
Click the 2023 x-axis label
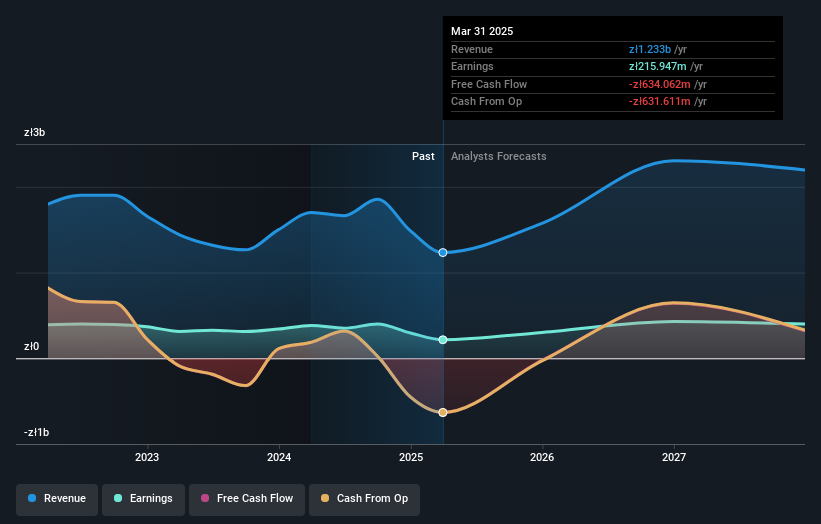[x=147, y=457]
